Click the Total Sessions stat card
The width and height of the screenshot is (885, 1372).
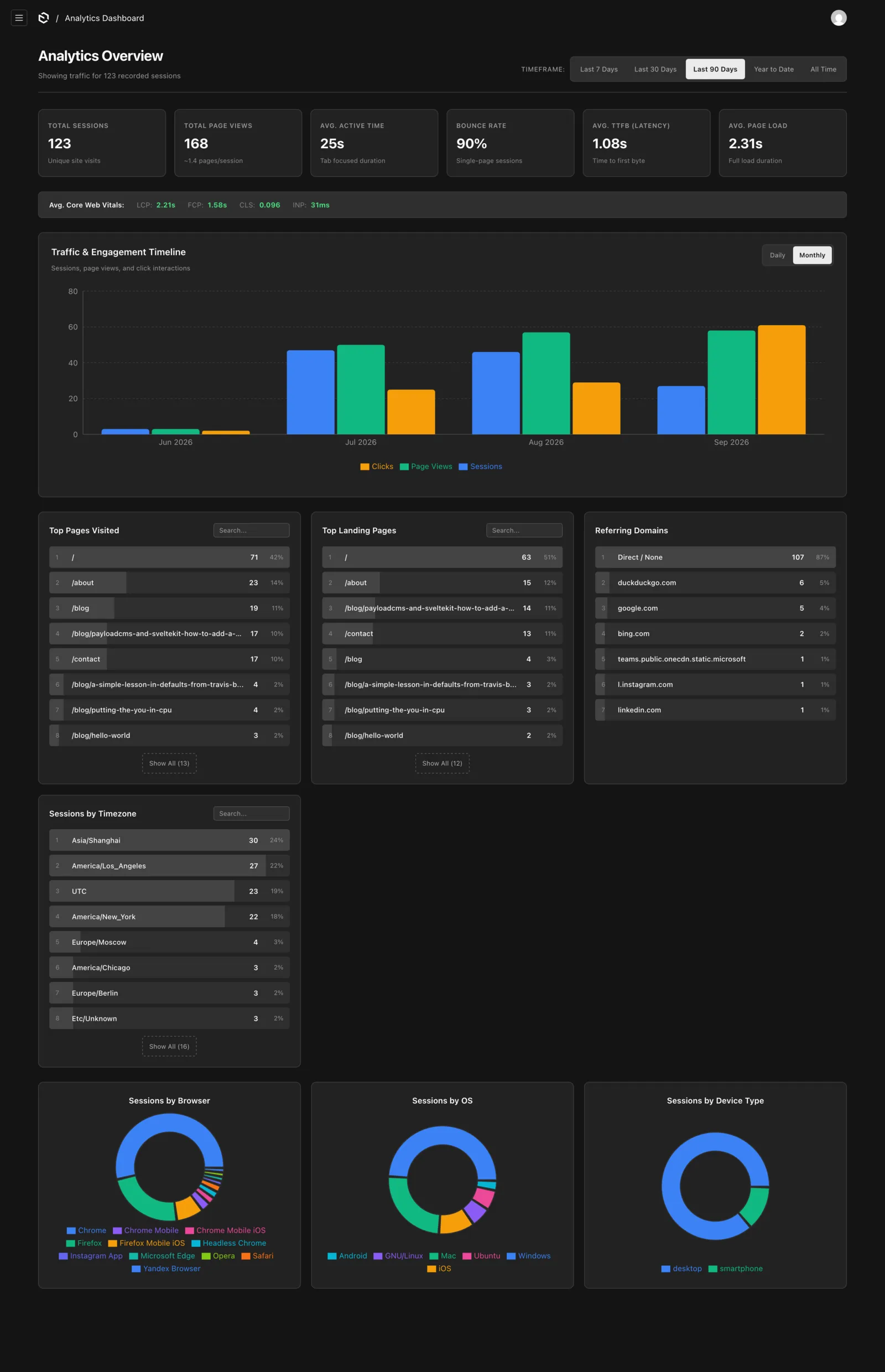coord(102,143)
